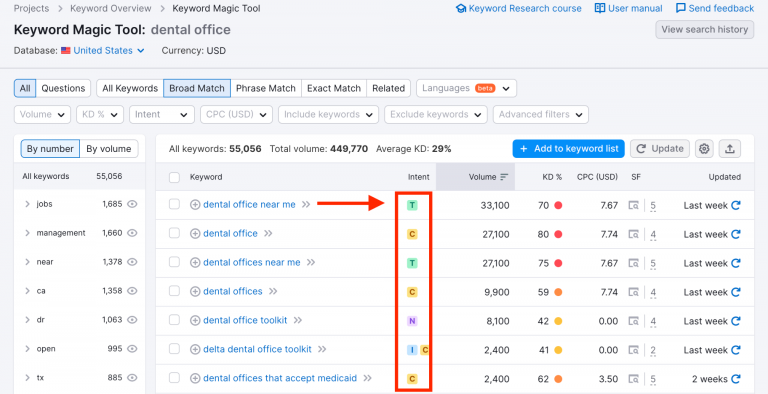Add 'dental offices that accept medicaid' plus icon
The width and height of the screenshot is (768, 394).
[x=195, y=378]
